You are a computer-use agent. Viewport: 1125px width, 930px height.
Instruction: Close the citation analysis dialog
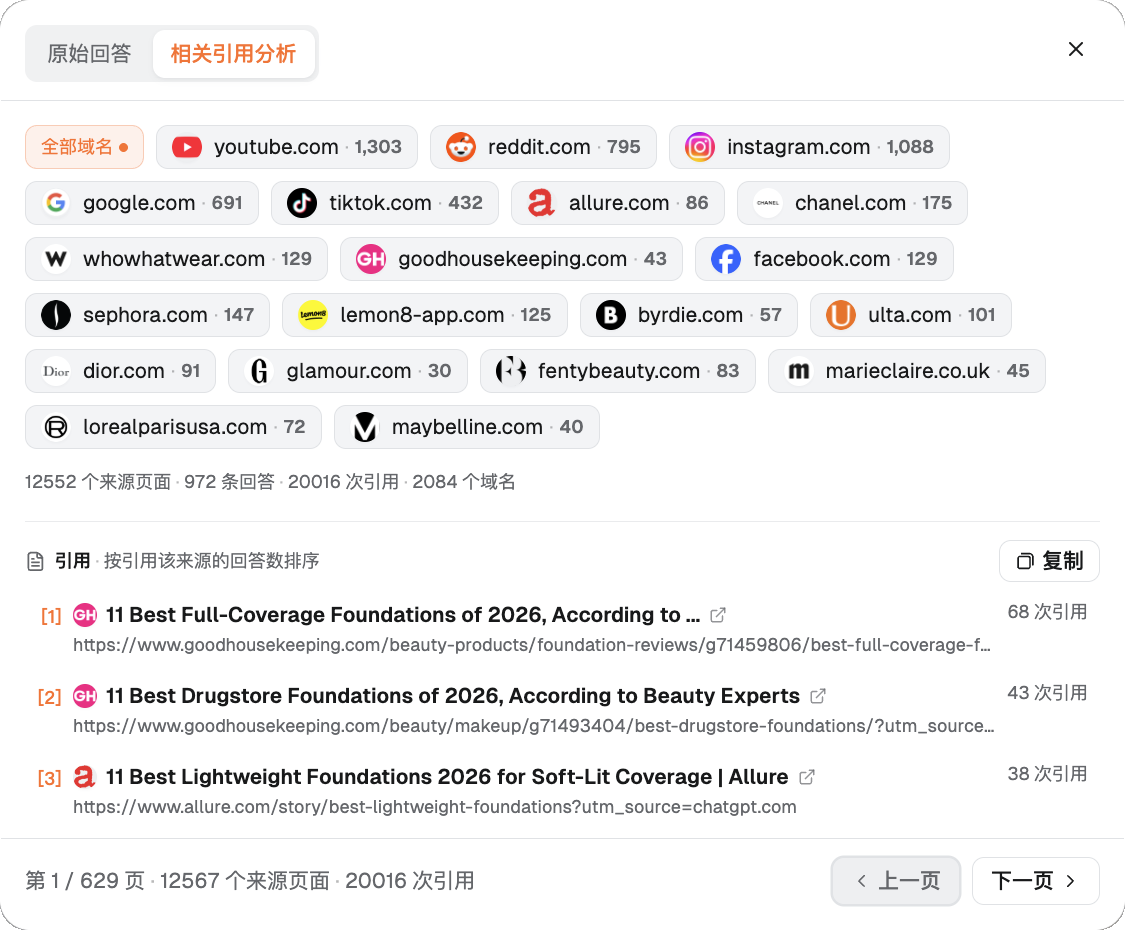point(1075,49)
